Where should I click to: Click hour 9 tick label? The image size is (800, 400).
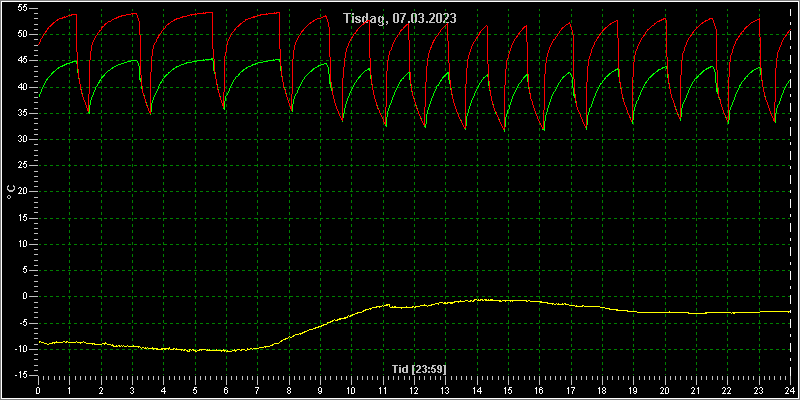point(320,391)
